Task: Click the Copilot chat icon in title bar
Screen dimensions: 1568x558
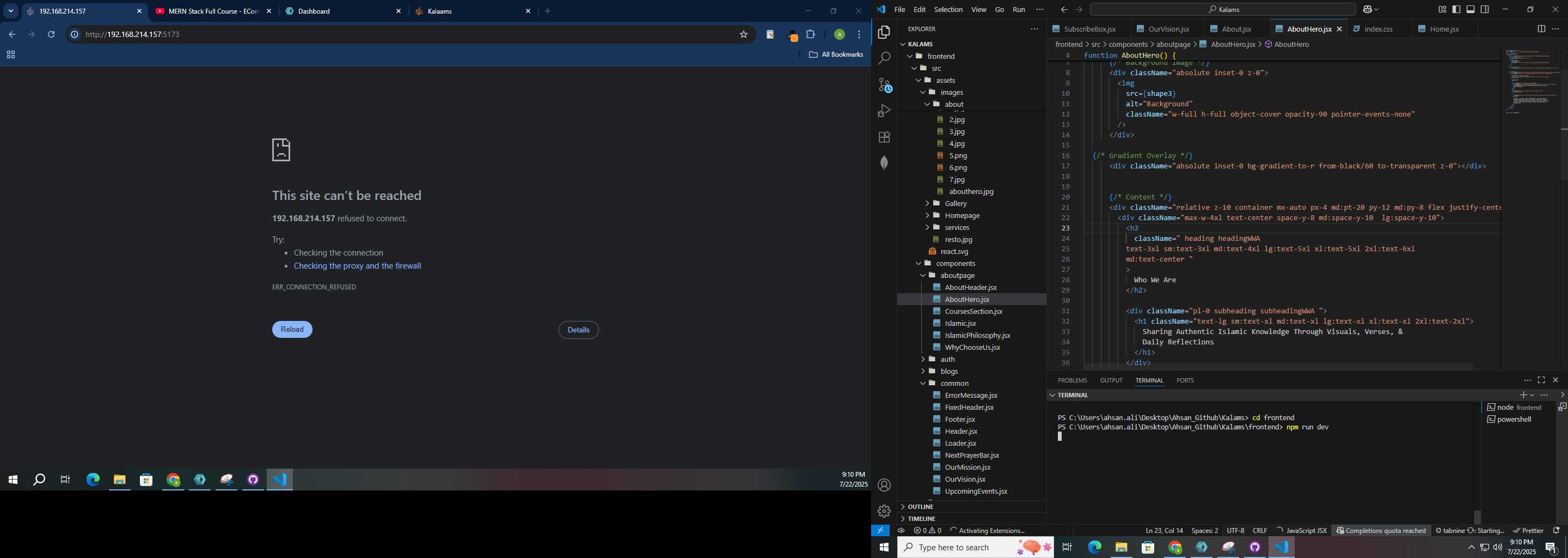Action: point(1368,10)
